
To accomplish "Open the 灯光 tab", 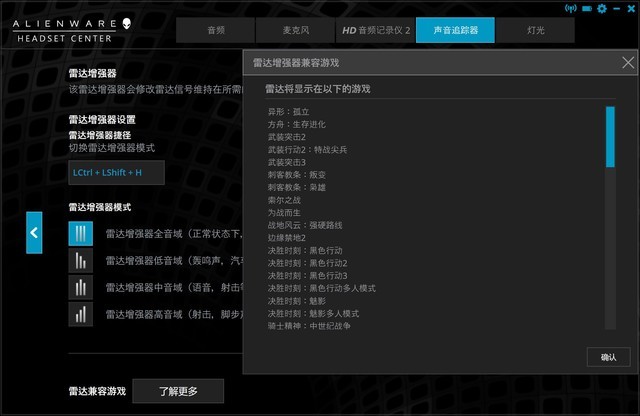I will tap(536, 30).
